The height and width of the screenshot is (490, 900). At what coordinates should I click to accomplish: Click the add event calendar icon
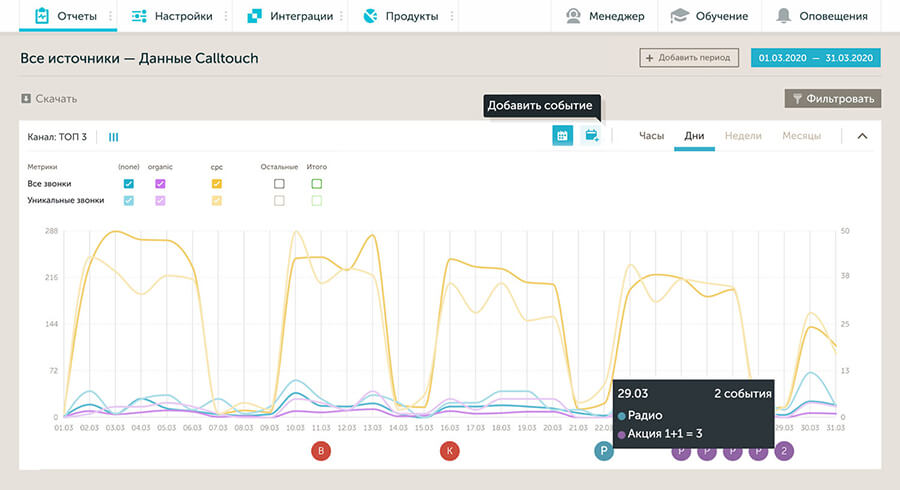click(591, 136)
